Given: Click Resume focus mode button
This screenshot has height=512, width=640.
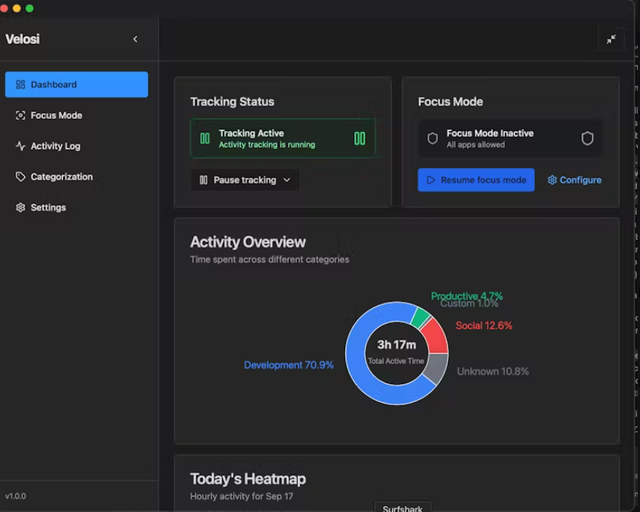Looking at the screenshot, I should [476, 180].
